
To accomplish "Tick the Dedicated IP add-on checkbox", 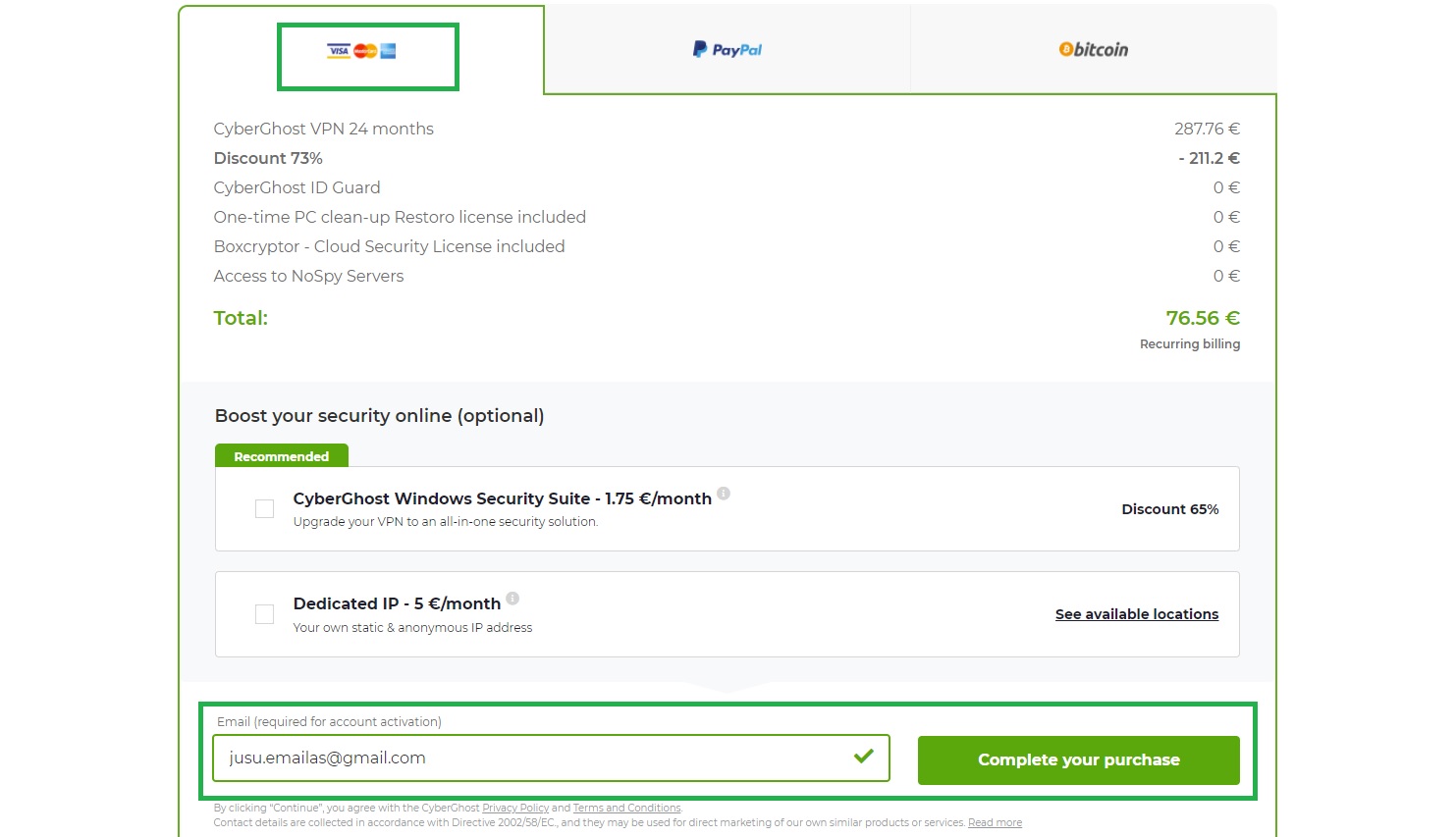I will pos(265,614).
